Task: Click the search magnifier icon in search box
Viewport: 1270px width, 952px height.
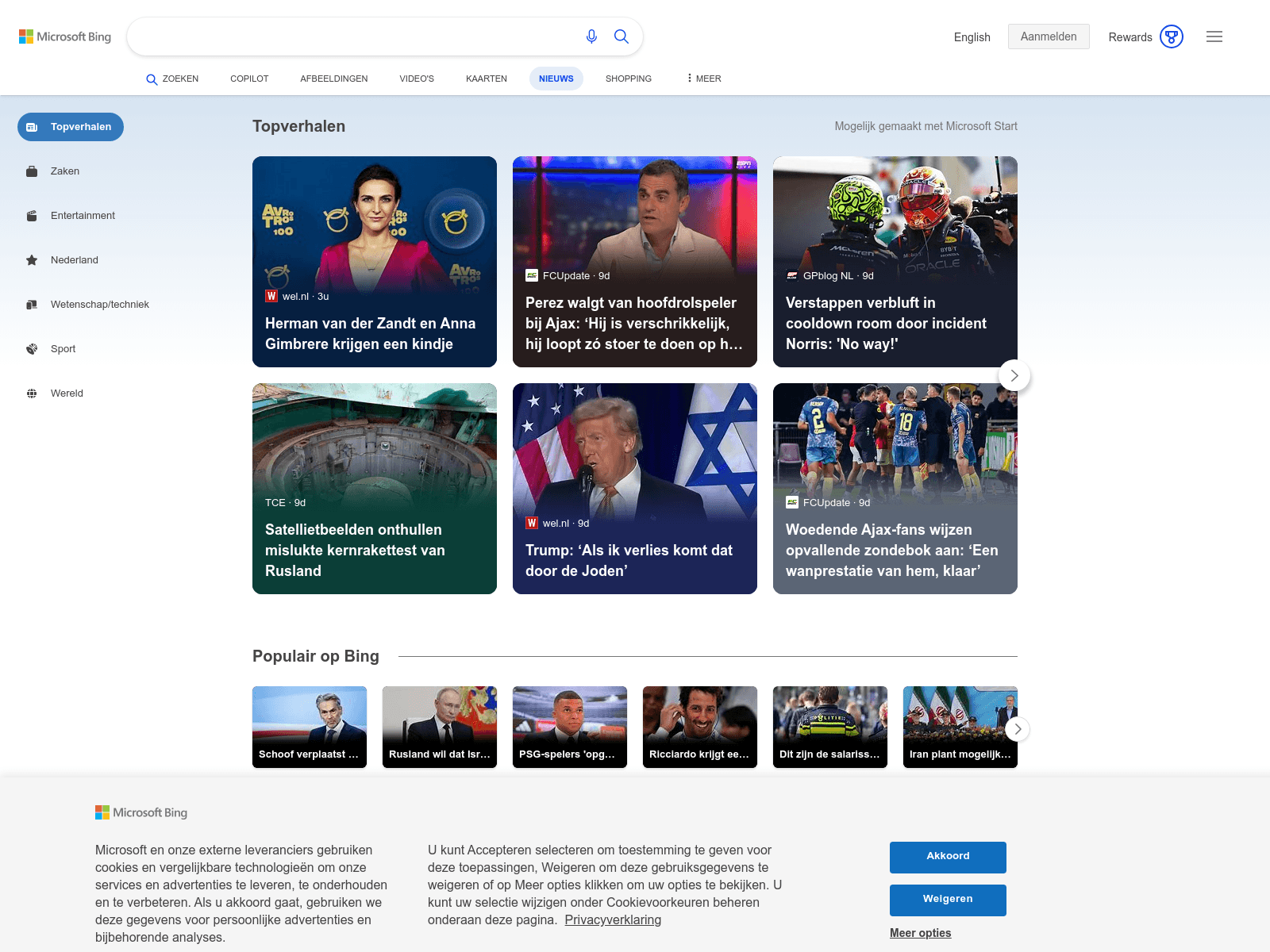Action: point(622,36)
